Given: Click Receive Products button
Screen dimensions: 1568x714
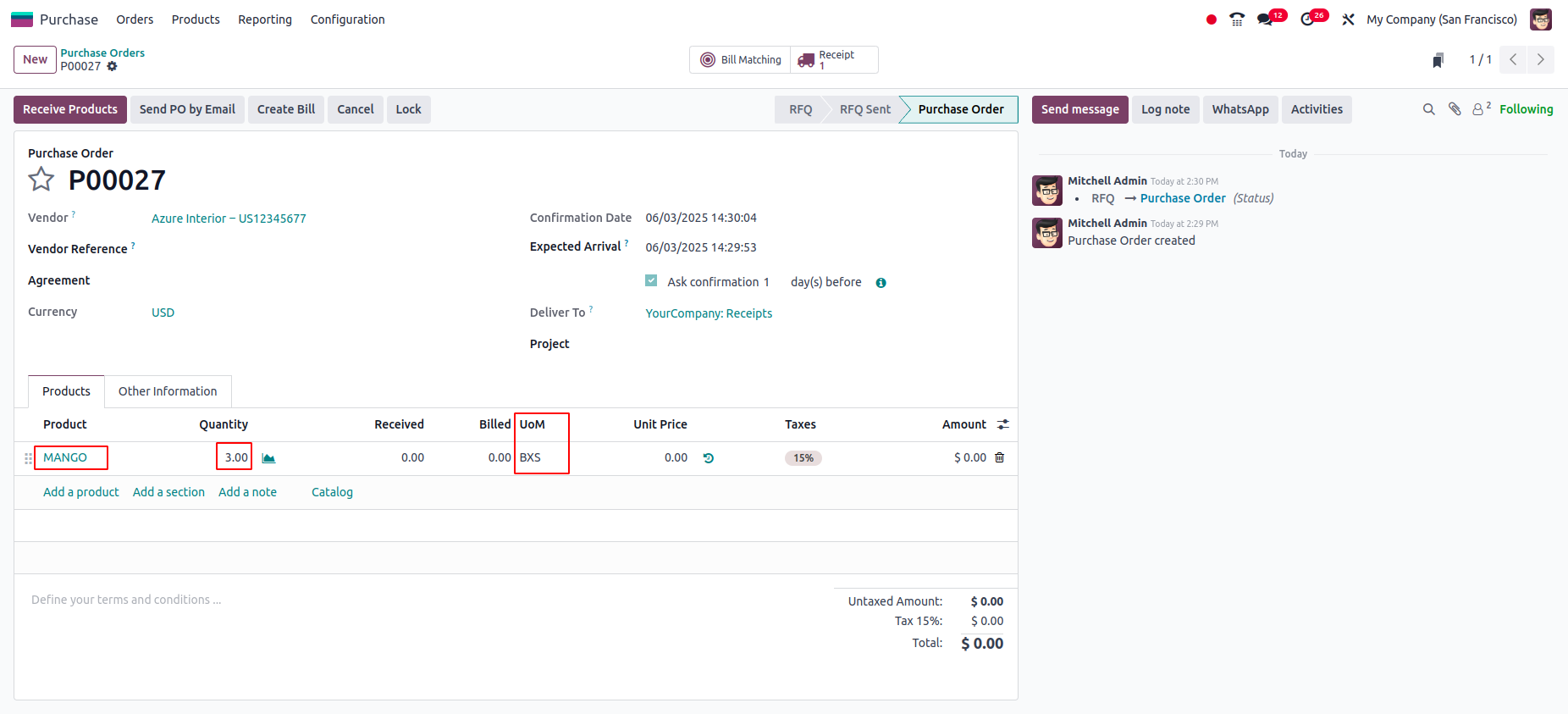Looking at the screenshot, I should pos(70,109).
